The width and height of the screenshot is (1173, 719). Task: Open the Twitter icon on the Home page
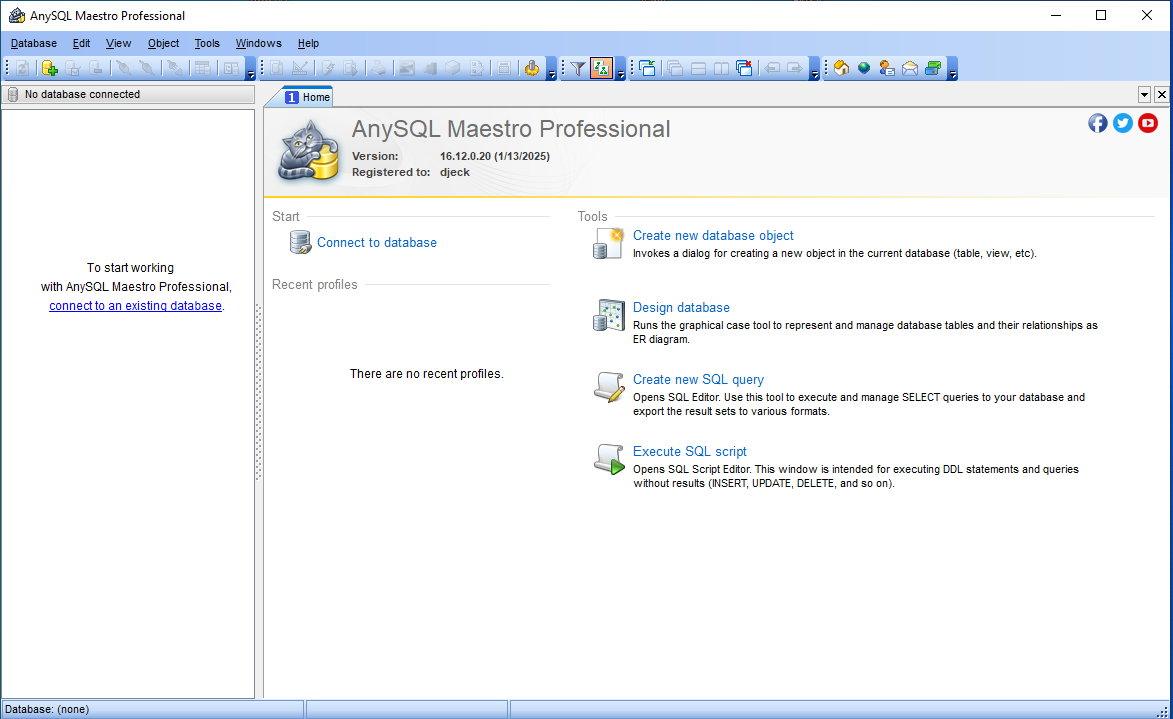[1123, 123]
